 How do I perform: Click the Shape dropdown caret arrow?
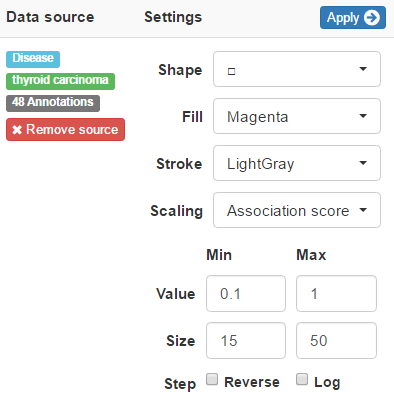coord(363,69)
